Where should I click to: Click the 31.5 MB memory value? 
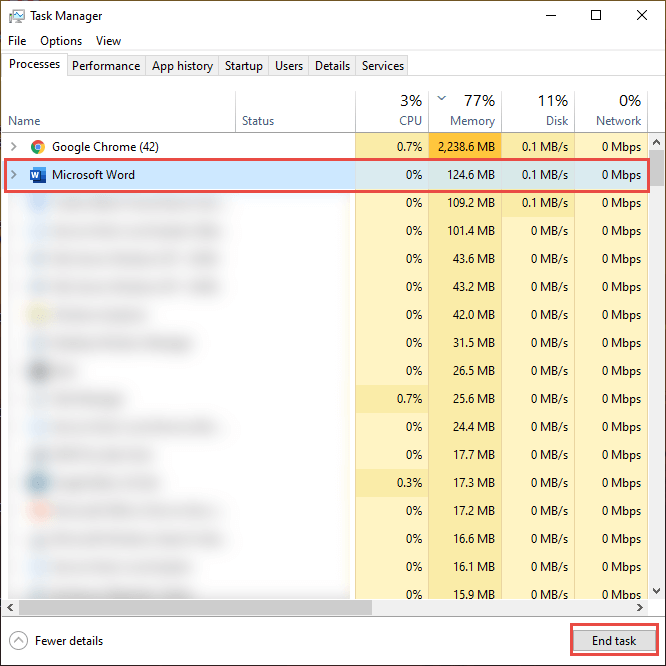(x=474, y=343)
